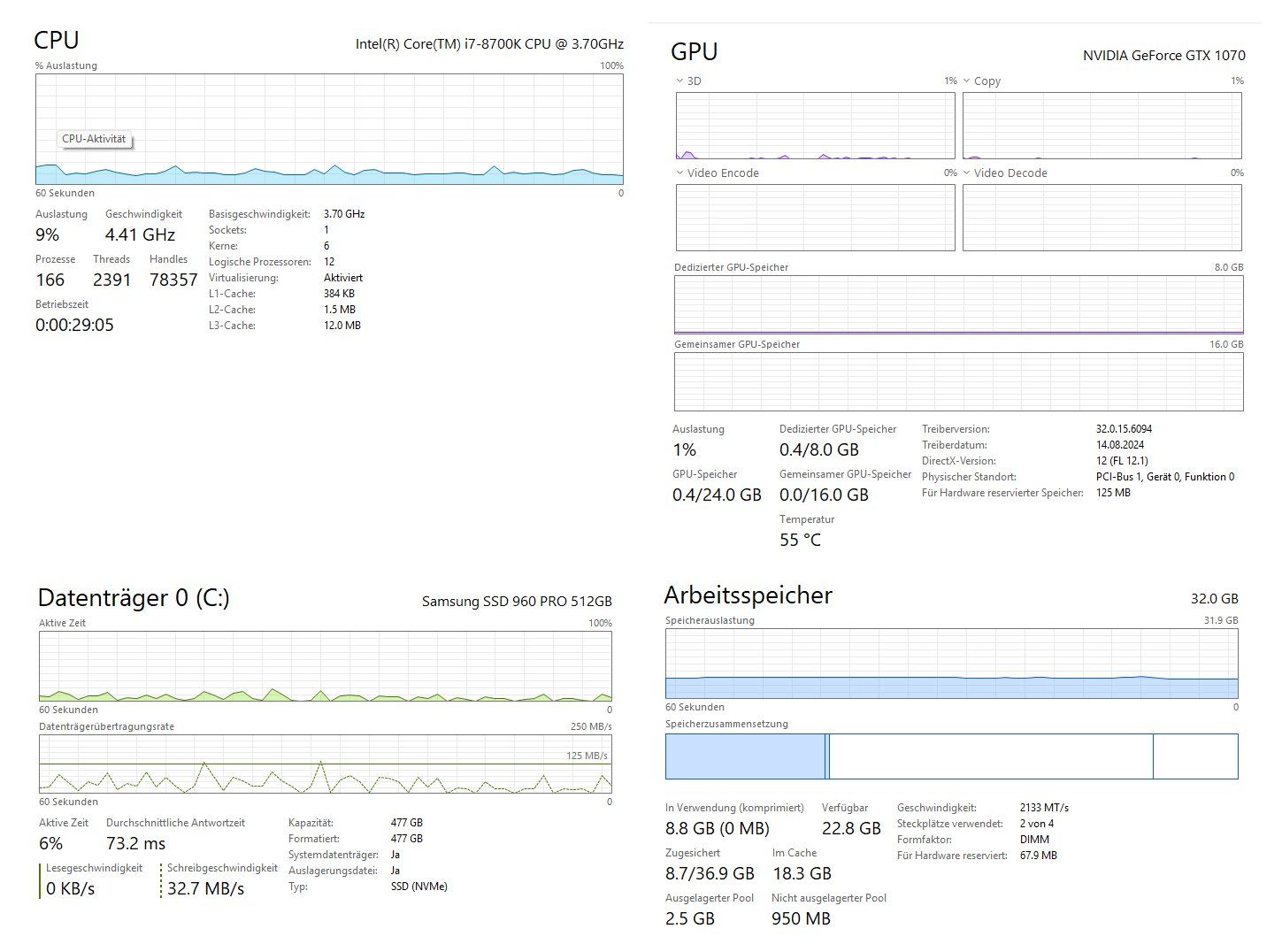This screenshot has width=1282, height=952.
Task: Click the GPU Copy engine graph
Action: pos(1102,126)
